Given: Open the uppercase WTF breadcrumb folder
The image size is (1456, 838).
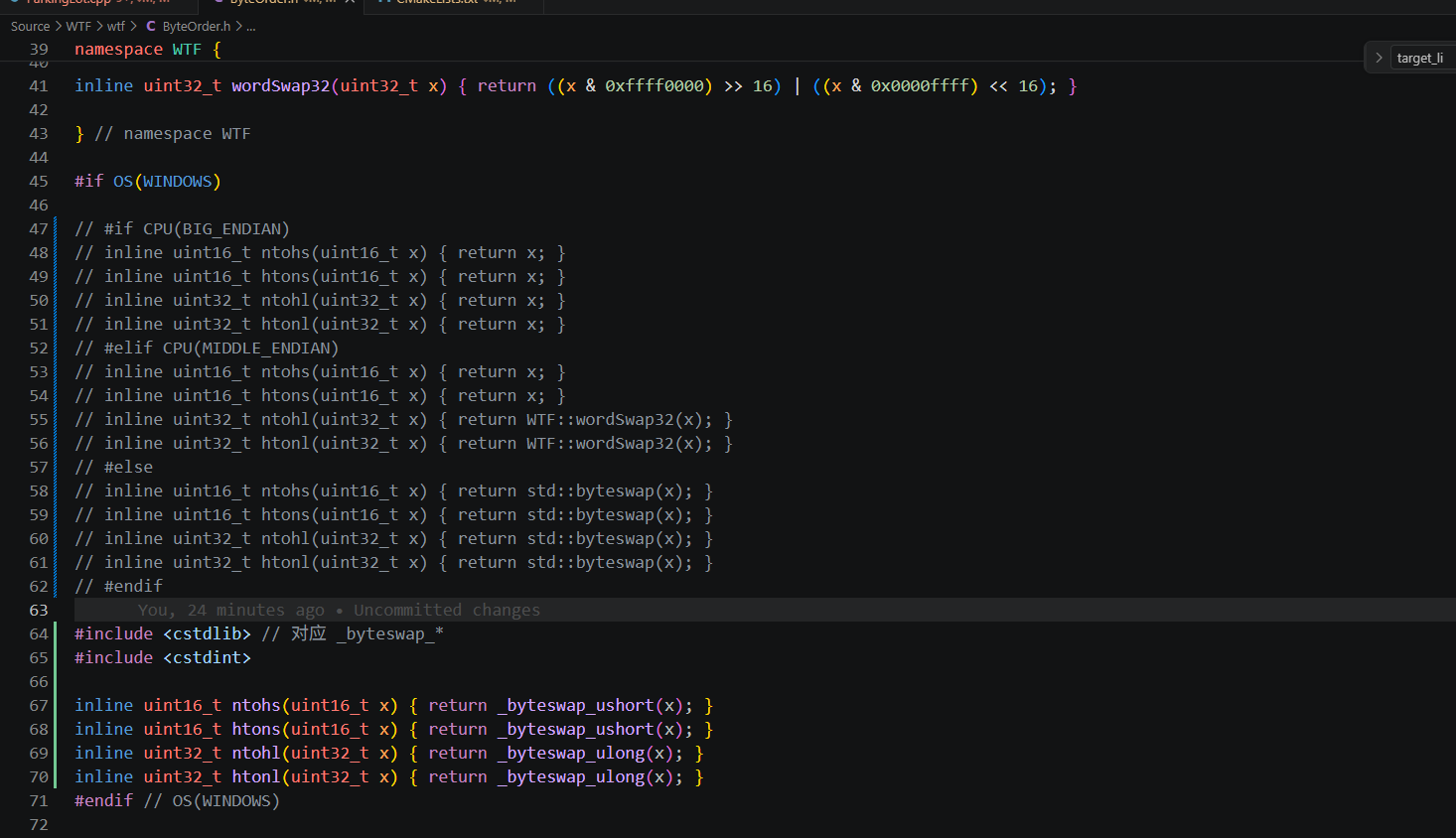Looking at the screenshot, I should point(78,27).
